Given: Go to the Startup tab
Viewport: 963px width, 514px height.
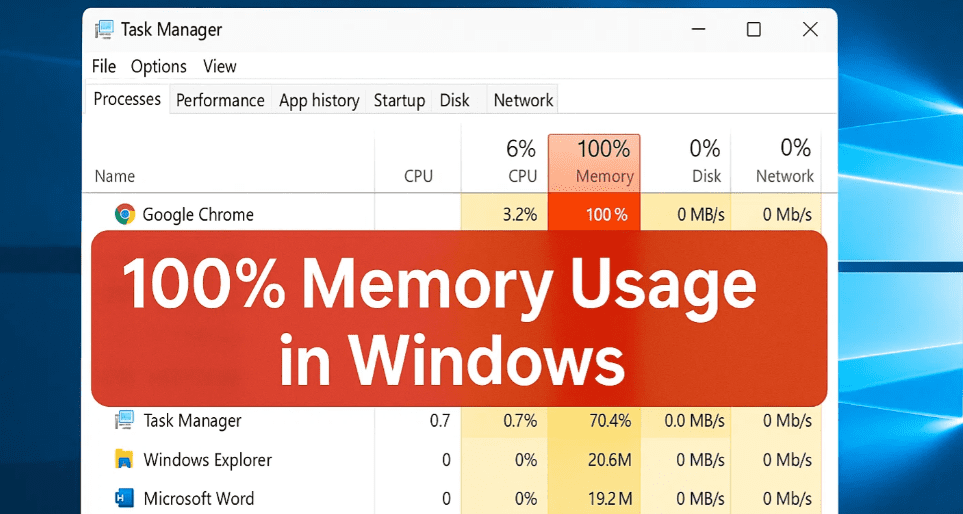Looking at the screenshot, I should (x=399, y=100).
